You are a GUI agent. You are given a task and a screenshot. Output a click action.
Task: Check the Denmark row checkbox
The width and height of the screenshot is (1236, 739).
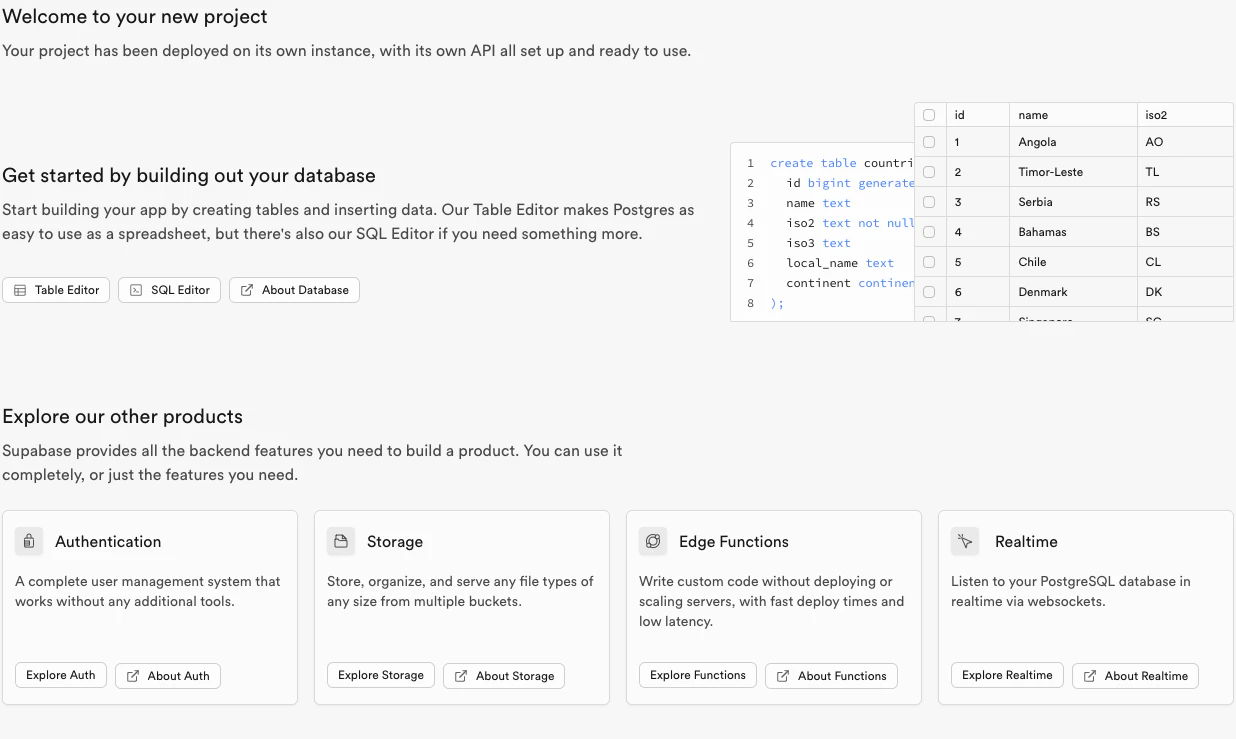929,292
